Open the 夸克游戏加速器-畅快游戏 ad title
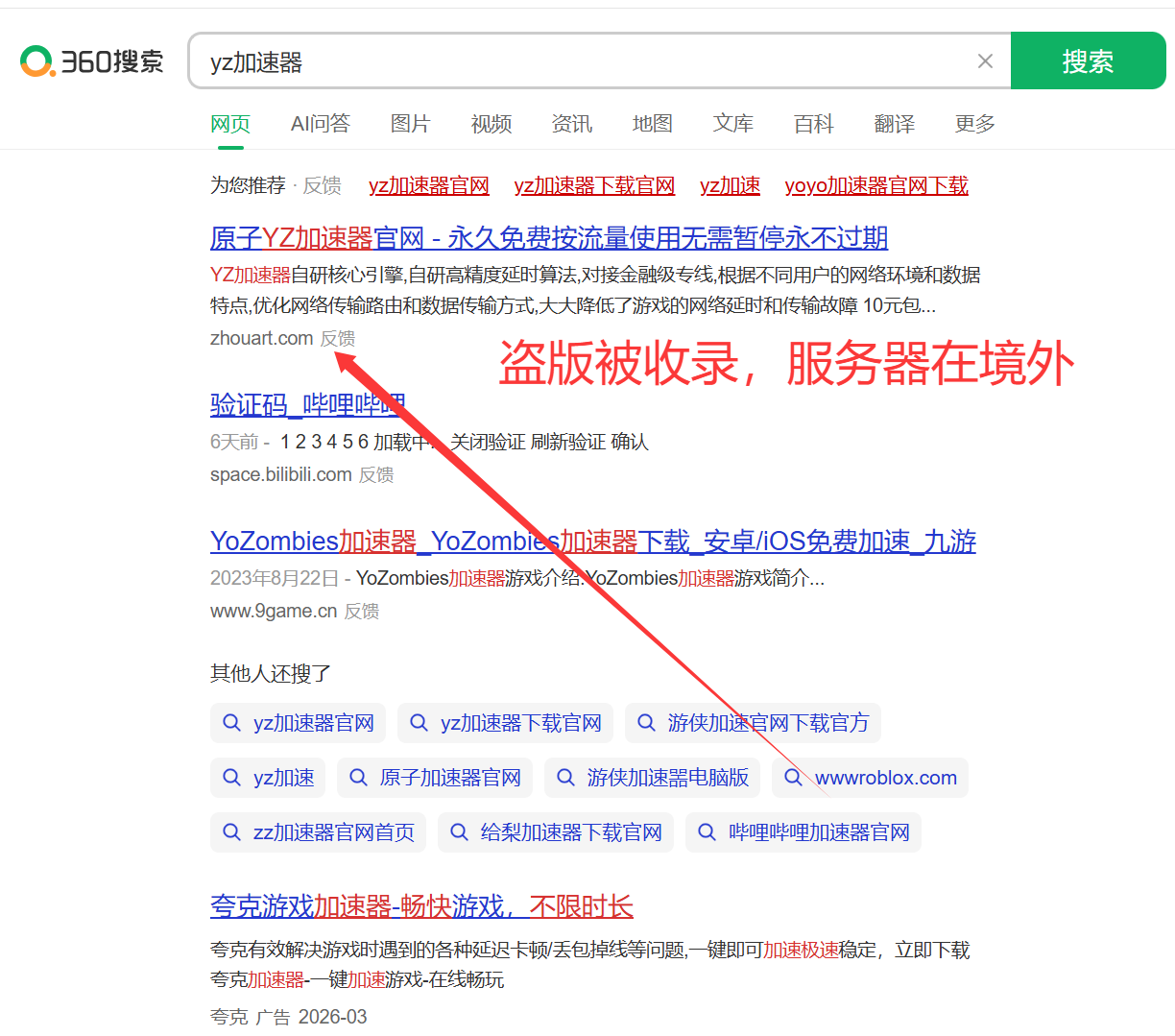The image size is (1175, 1036). click(x=421, y=905)
